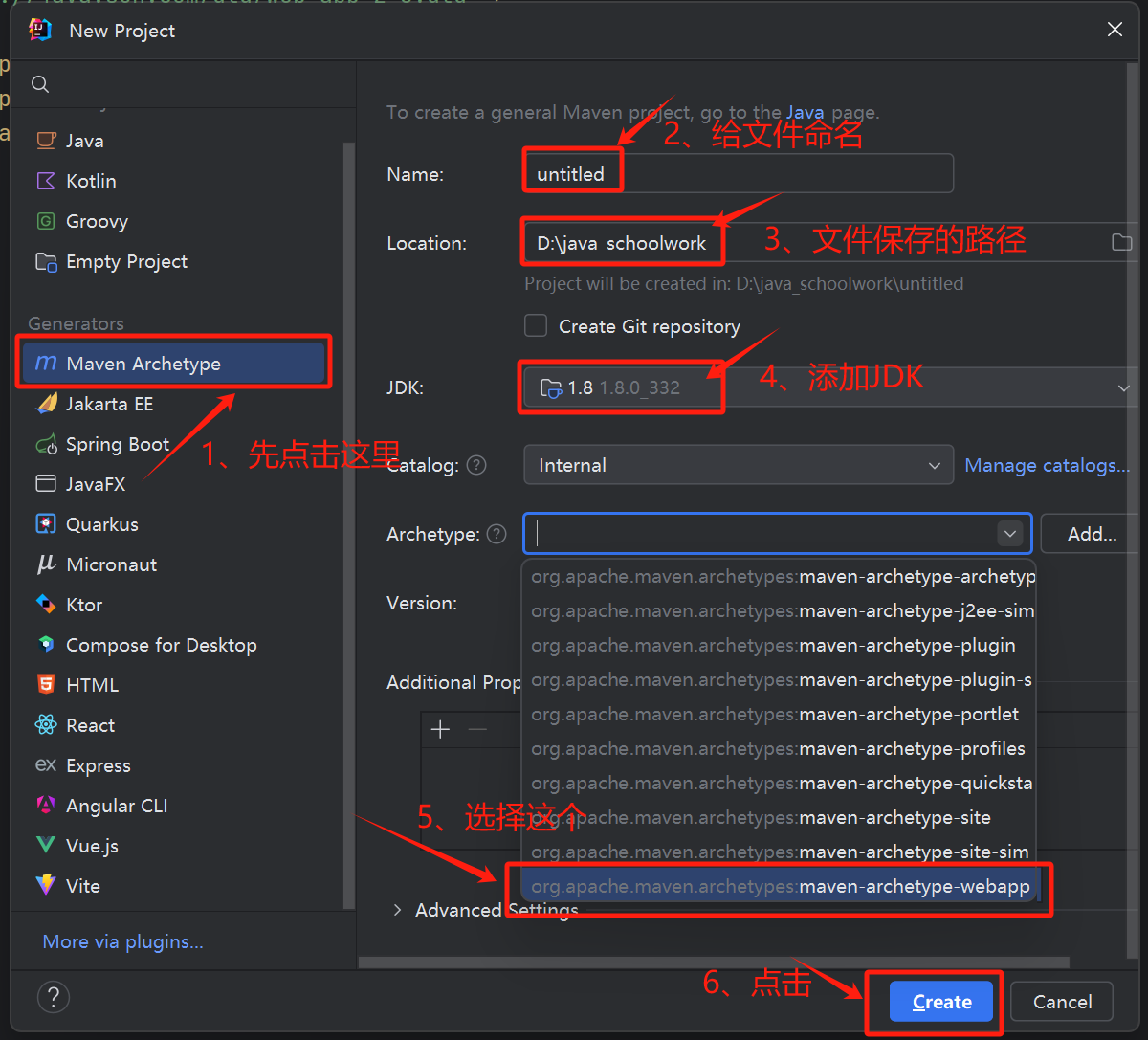Open the Manage catalogs link
Screen dimensions: 1148x1040
(1048, 465)
